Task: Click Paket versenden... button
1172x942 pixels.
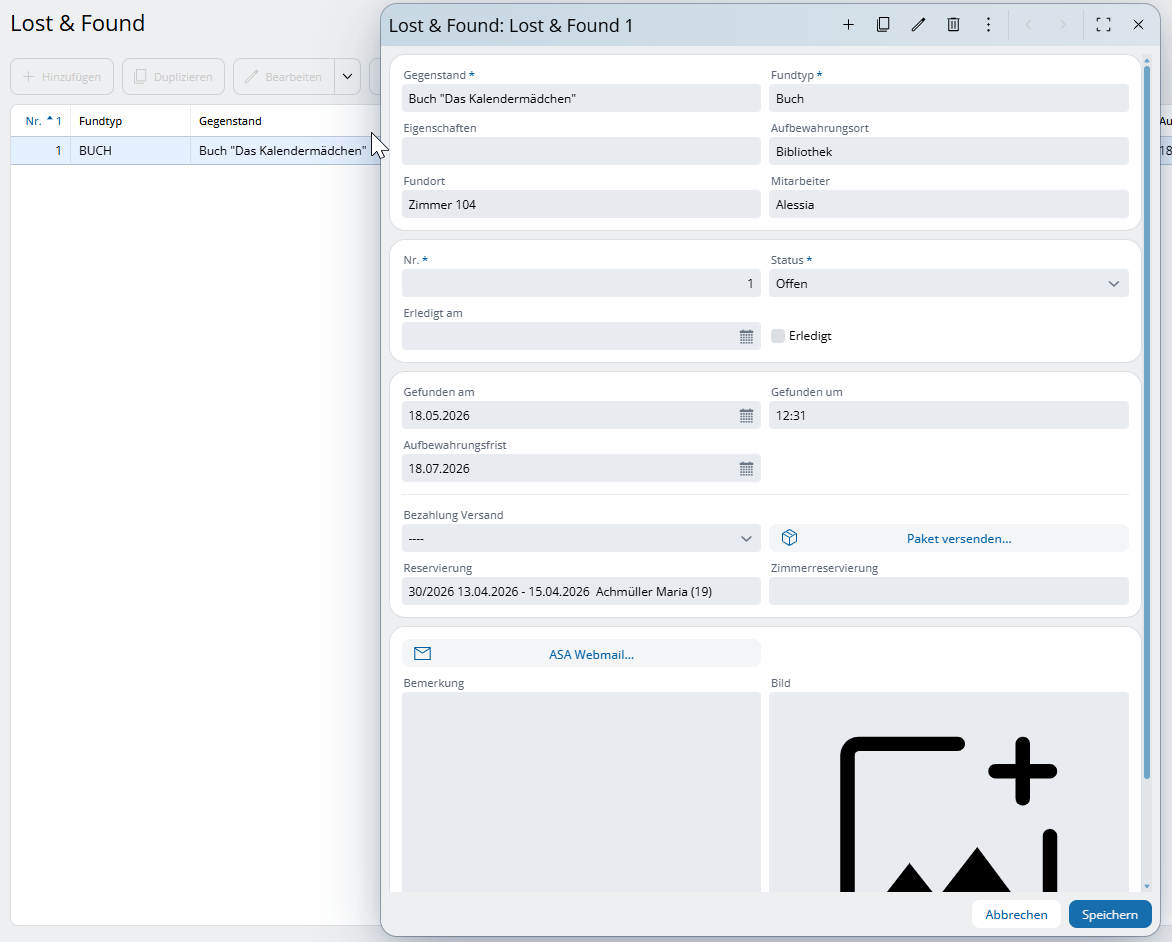Action: pos(949,538)
